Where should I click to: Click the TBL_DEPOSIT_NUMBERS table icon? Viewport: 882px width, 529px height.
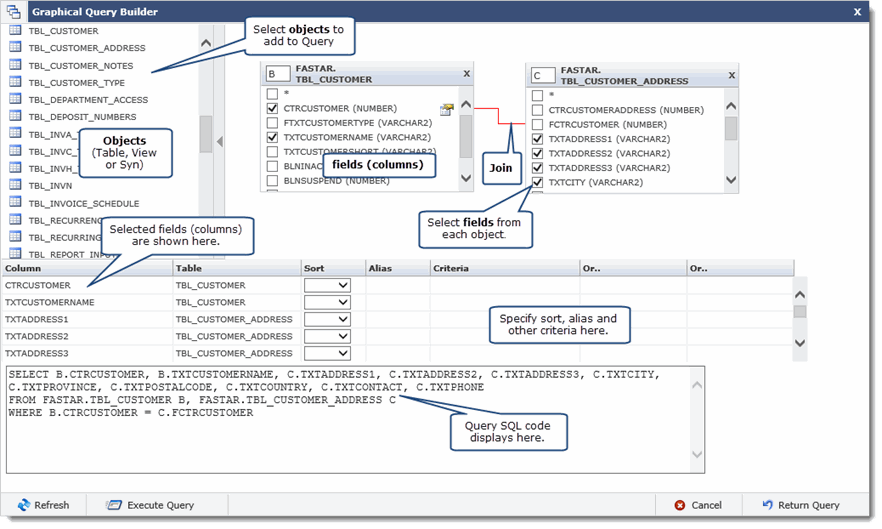(x=16, y=116)
